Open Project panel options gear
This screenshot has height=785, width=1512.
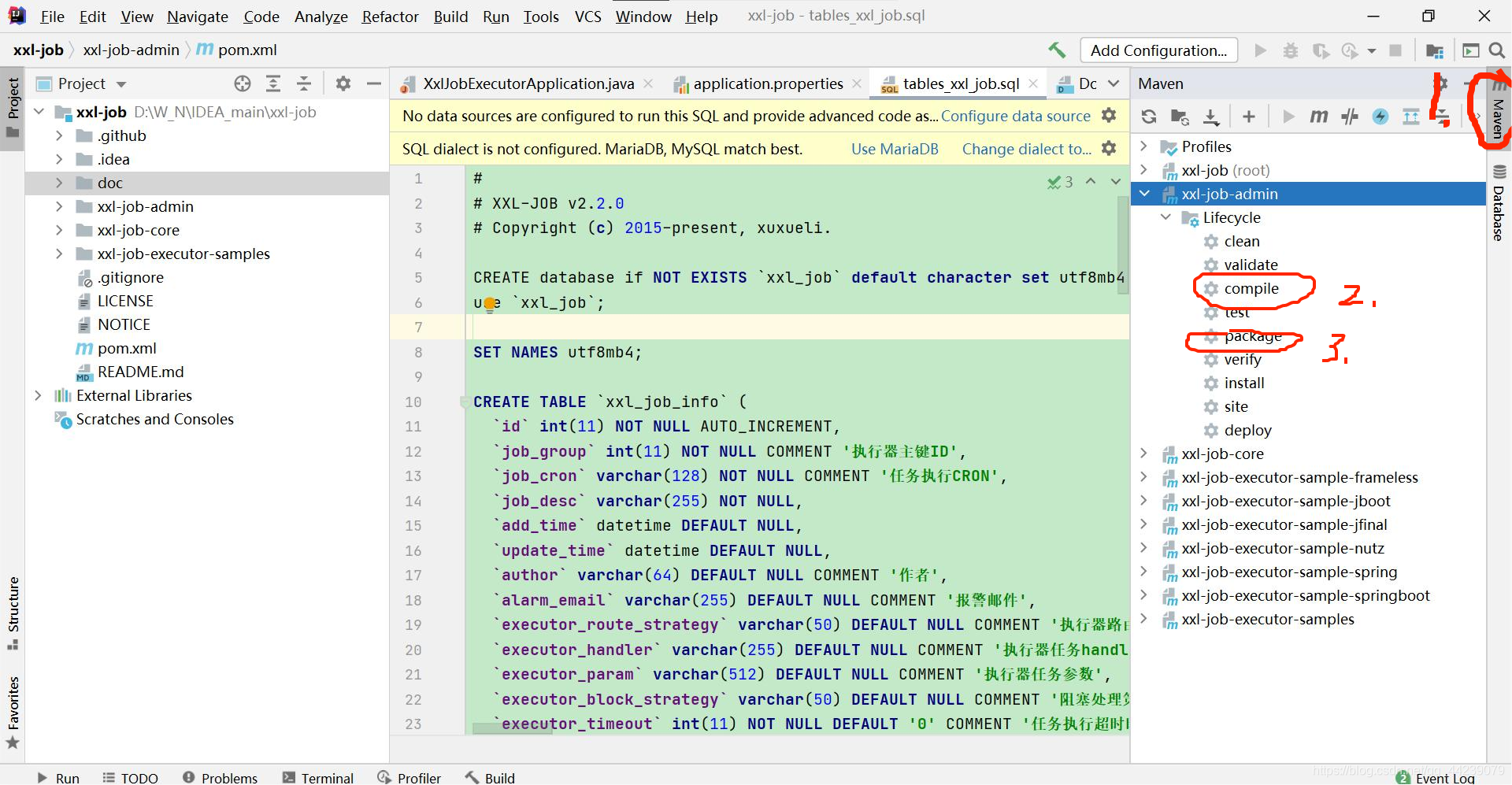pyautogui.click(x=343, y=83)
